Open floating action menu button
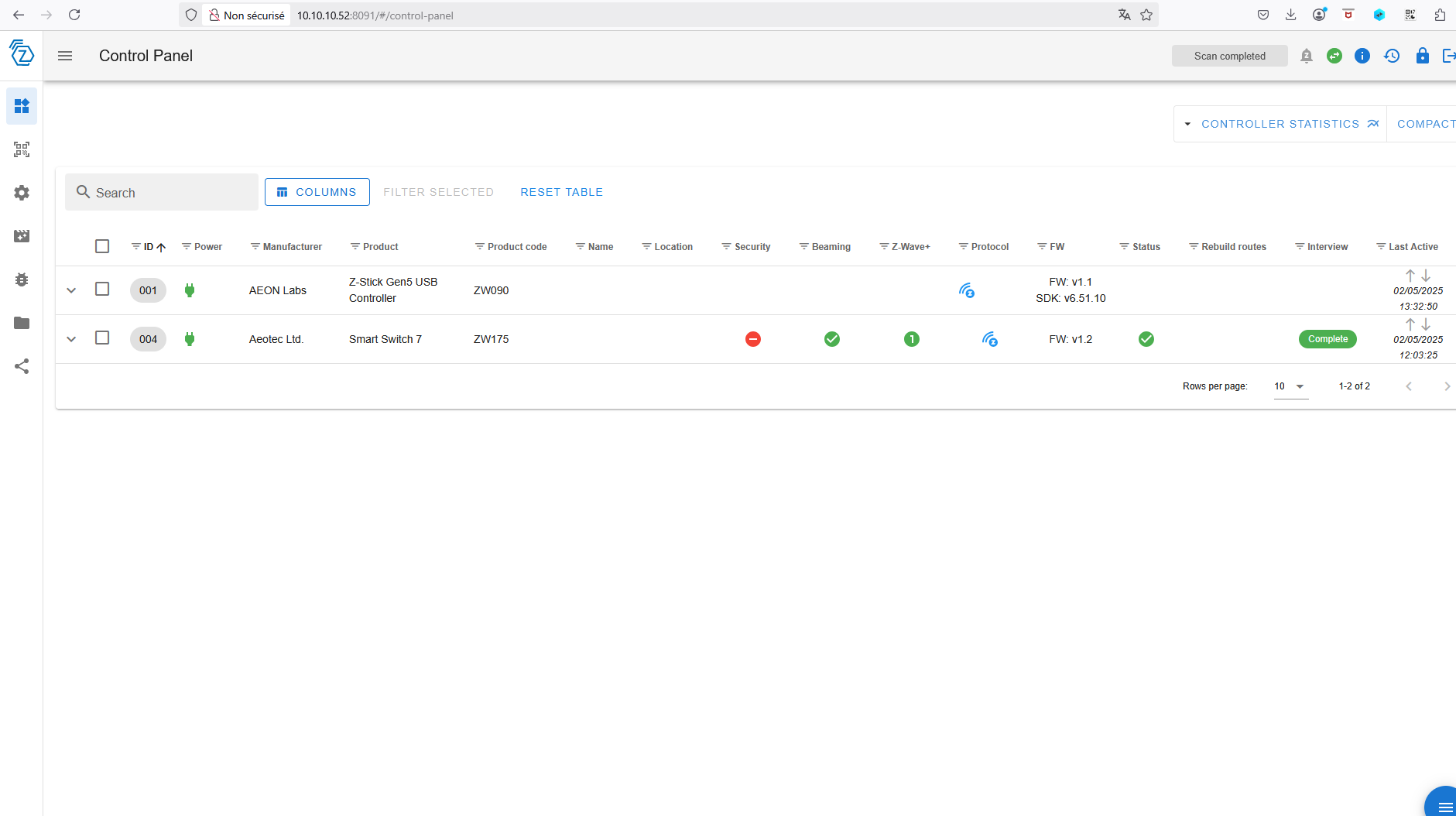Screen dimensions: 1456x816 click(x=1443, y=804)
